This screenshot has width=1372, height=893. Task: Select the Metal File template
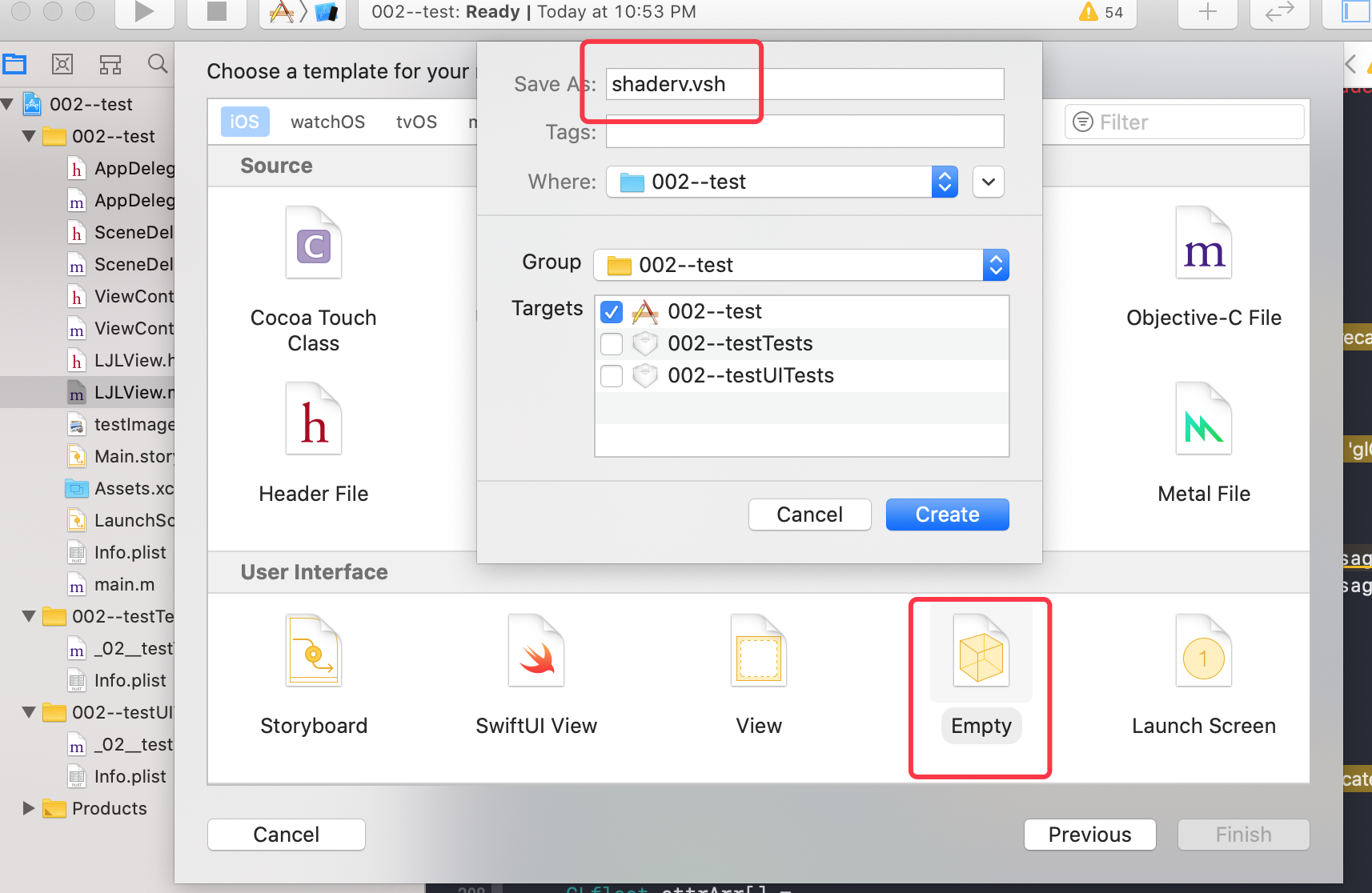click(1204, 443)
